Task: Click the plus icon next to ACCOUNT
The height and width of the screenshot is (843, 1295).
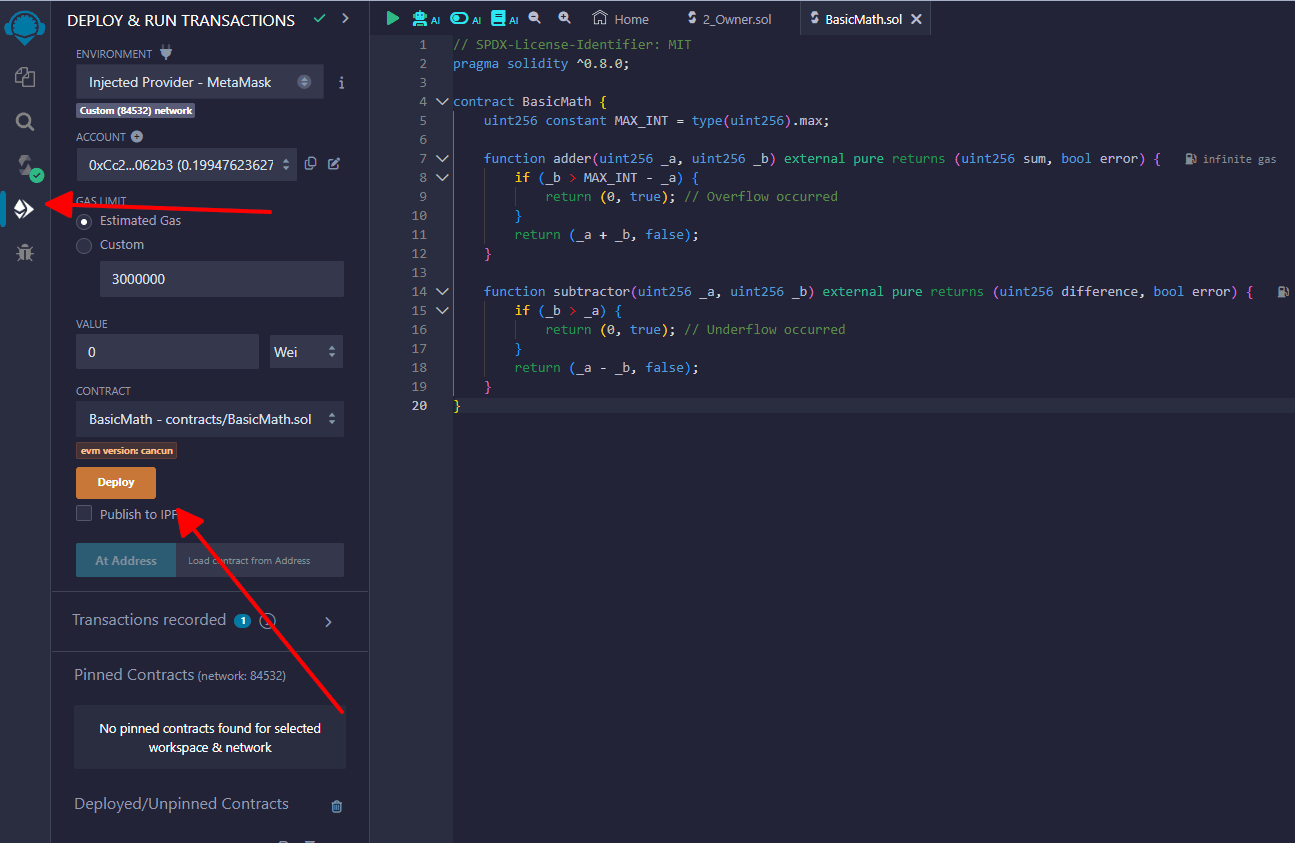Action: [x=136, y=137]
